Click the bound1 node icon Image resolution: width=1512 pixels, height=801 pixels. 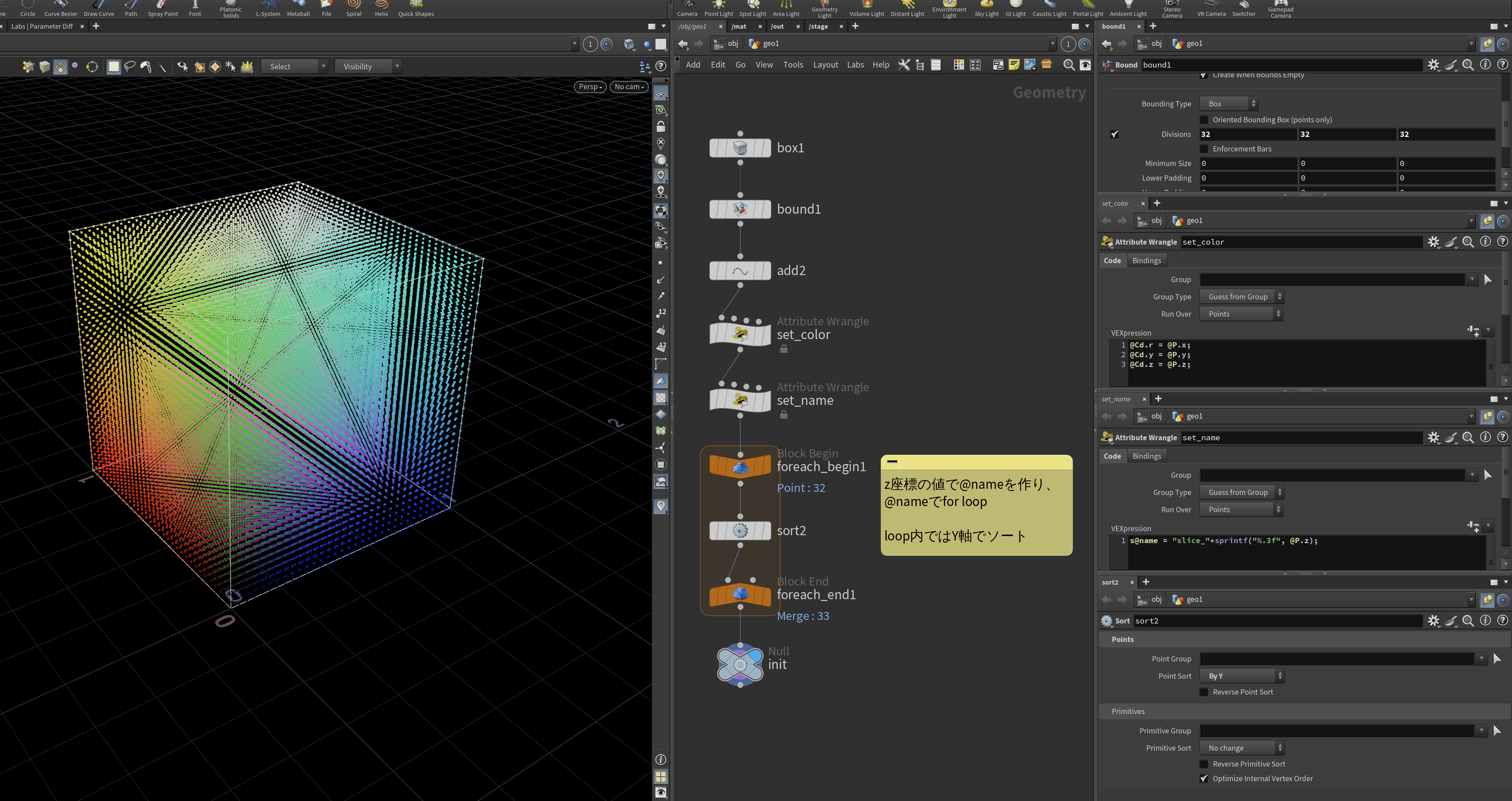[739, 209]
